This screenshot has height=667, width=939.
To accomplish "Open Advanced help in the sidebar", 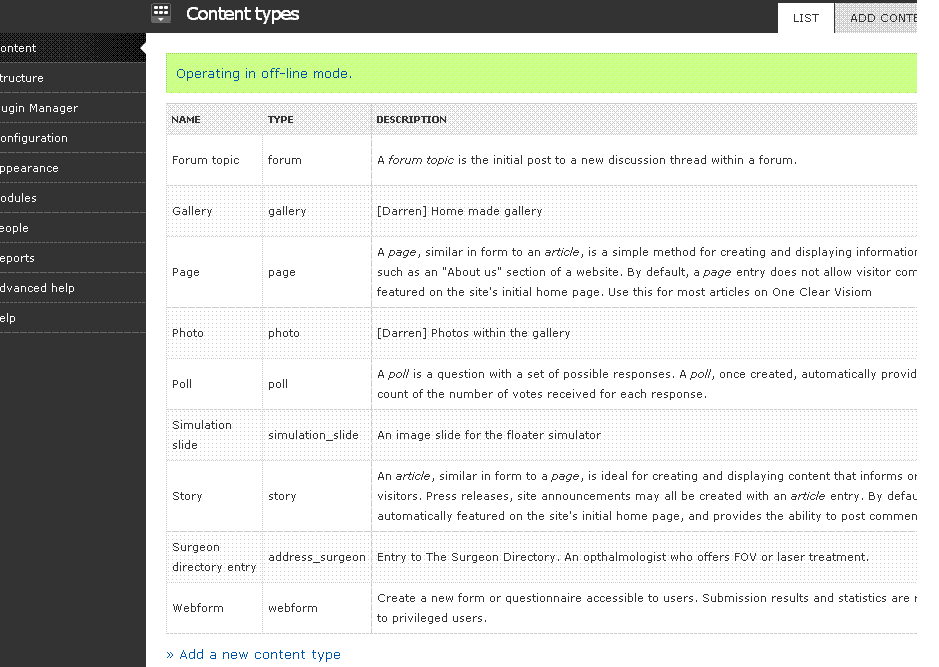I will (38, 288).
